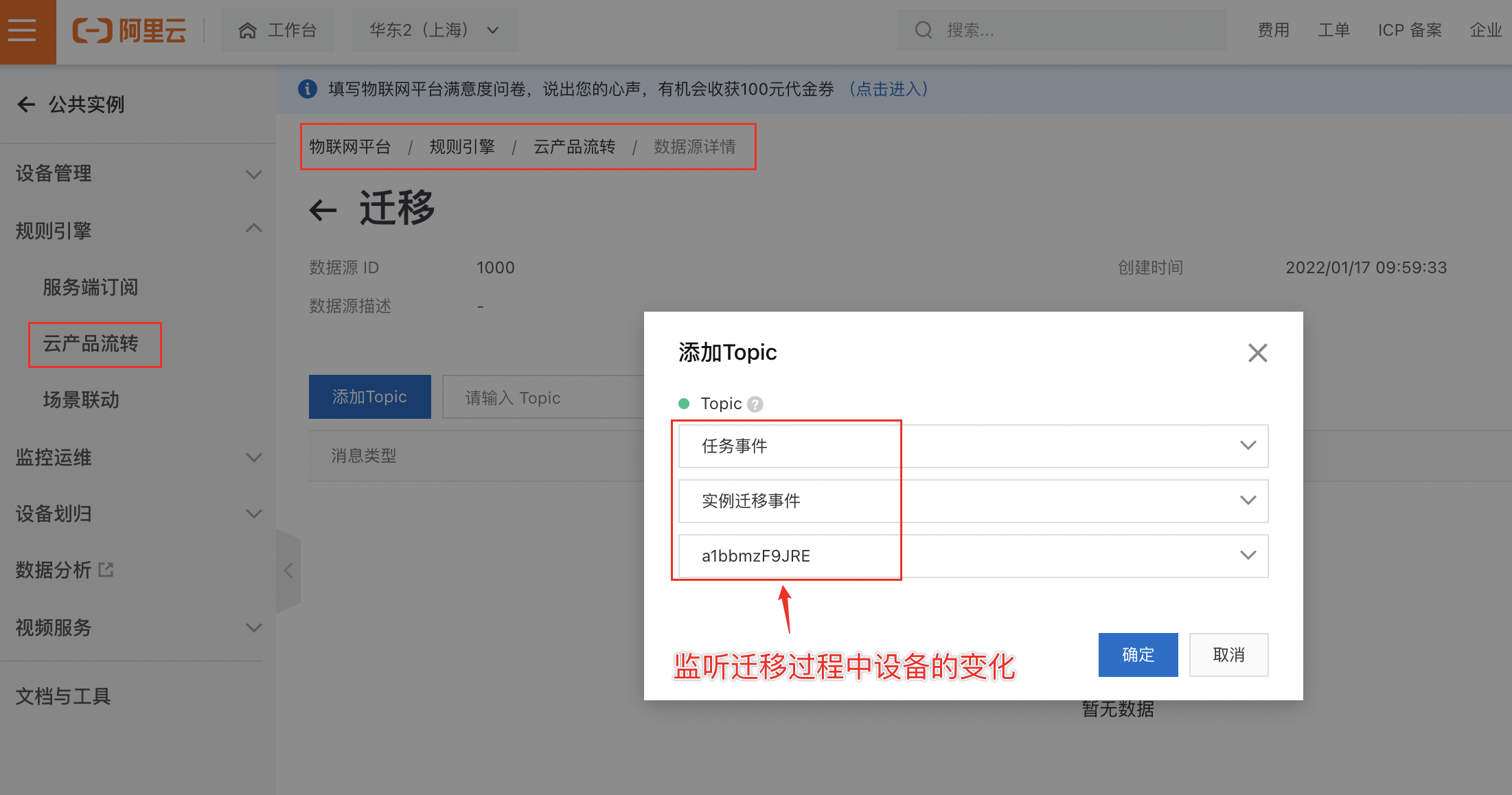Go back to 公共实例 via arrow
This screenshot has width=1512, height=795.
click(x=26, y=104)
